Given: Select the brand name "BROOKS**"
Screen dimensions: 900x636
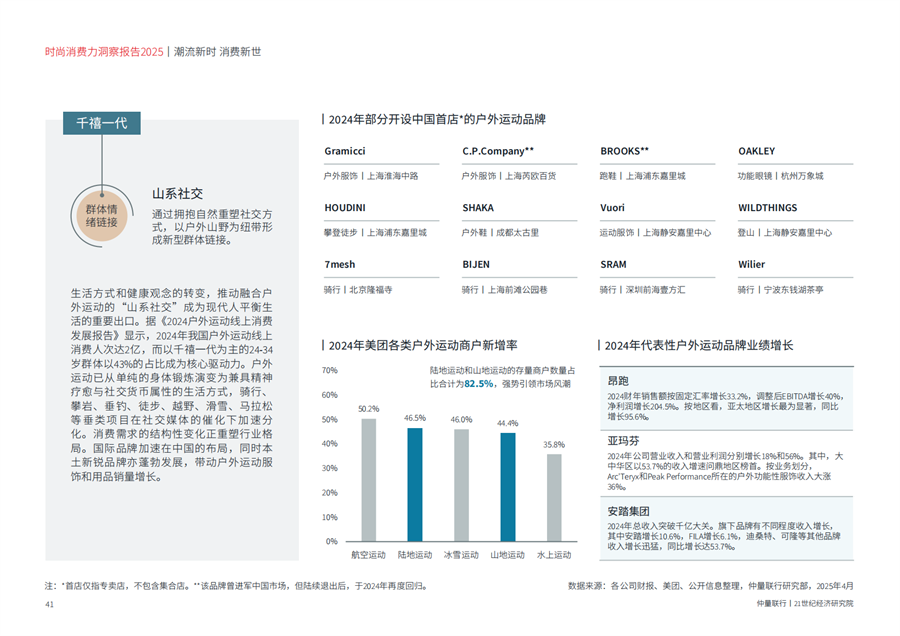Looking at the screenshot, I should [x=624, y=151].
